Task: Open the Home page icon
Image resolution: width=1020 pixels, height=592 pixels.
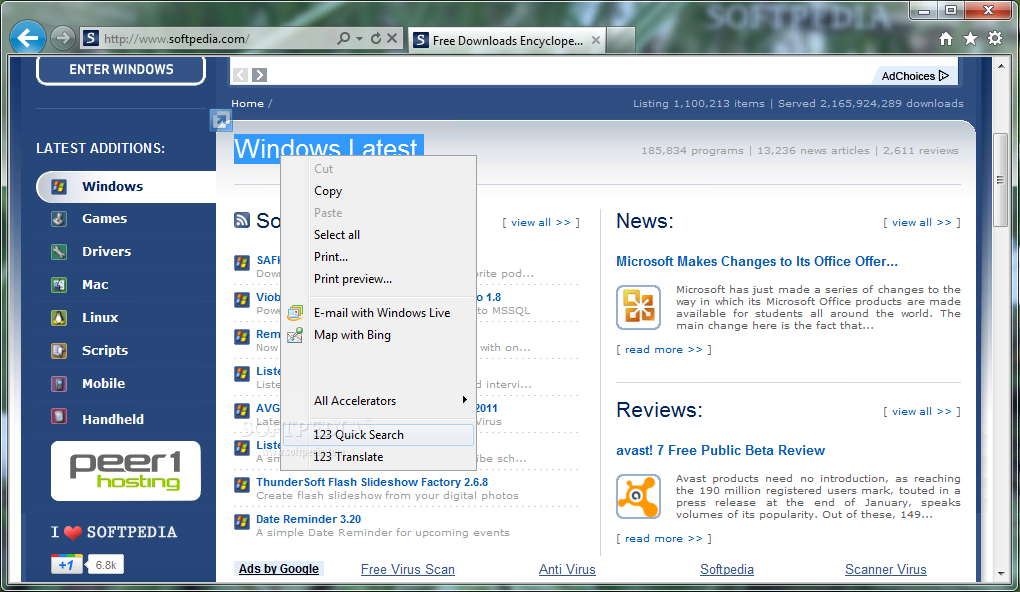Action: (946, 39)
